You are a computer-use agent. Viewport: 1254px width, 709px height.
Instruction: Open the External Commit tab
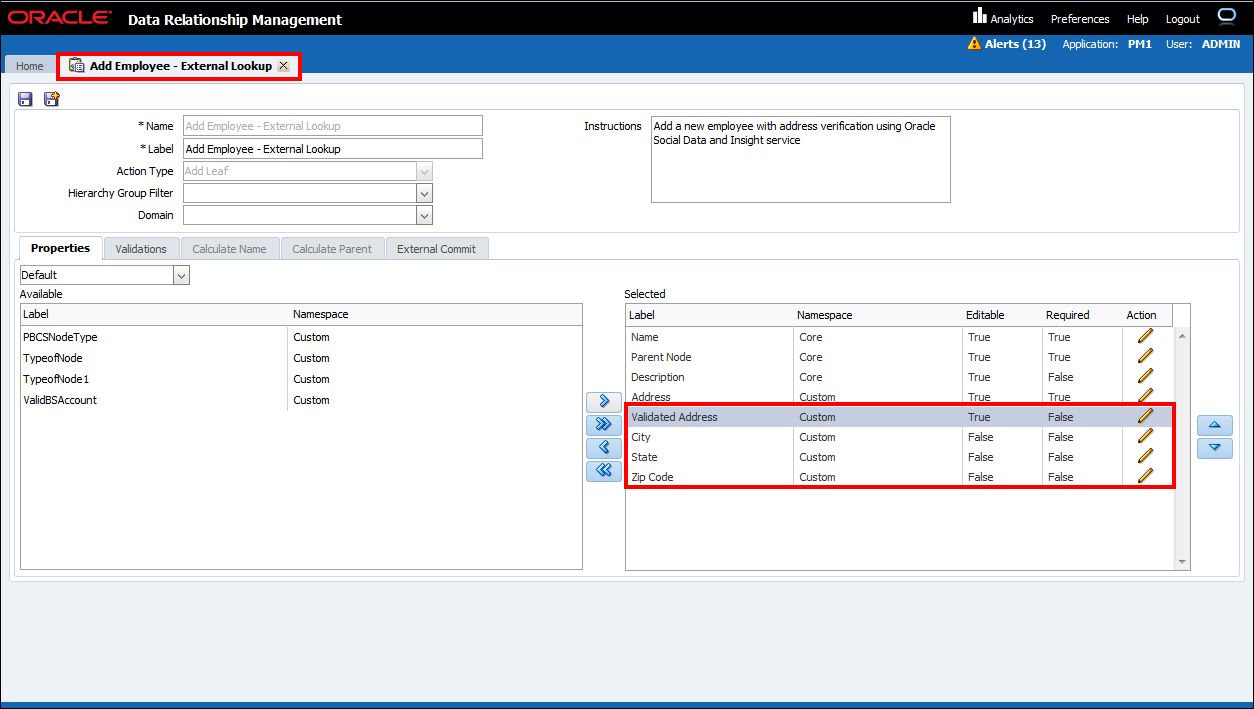click(x=437, y=249)
